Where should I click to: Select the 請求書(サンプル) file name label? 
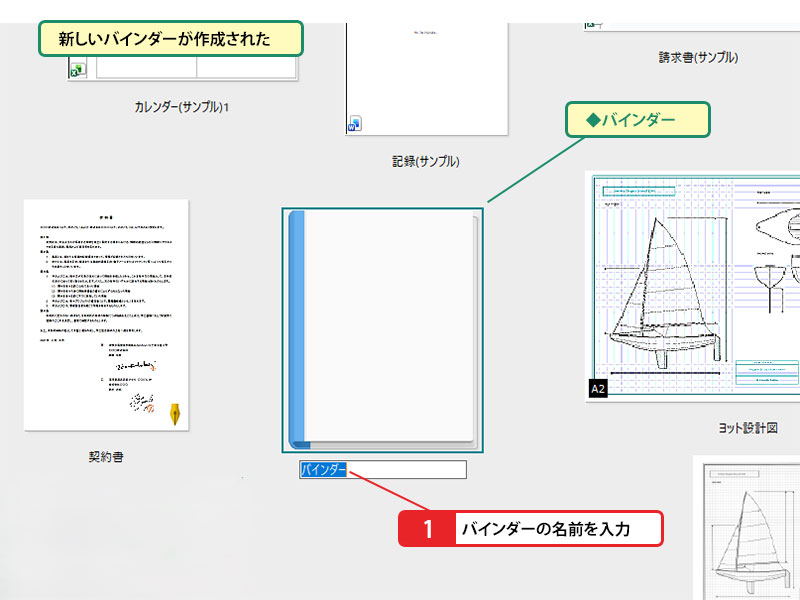click(698, 57)
